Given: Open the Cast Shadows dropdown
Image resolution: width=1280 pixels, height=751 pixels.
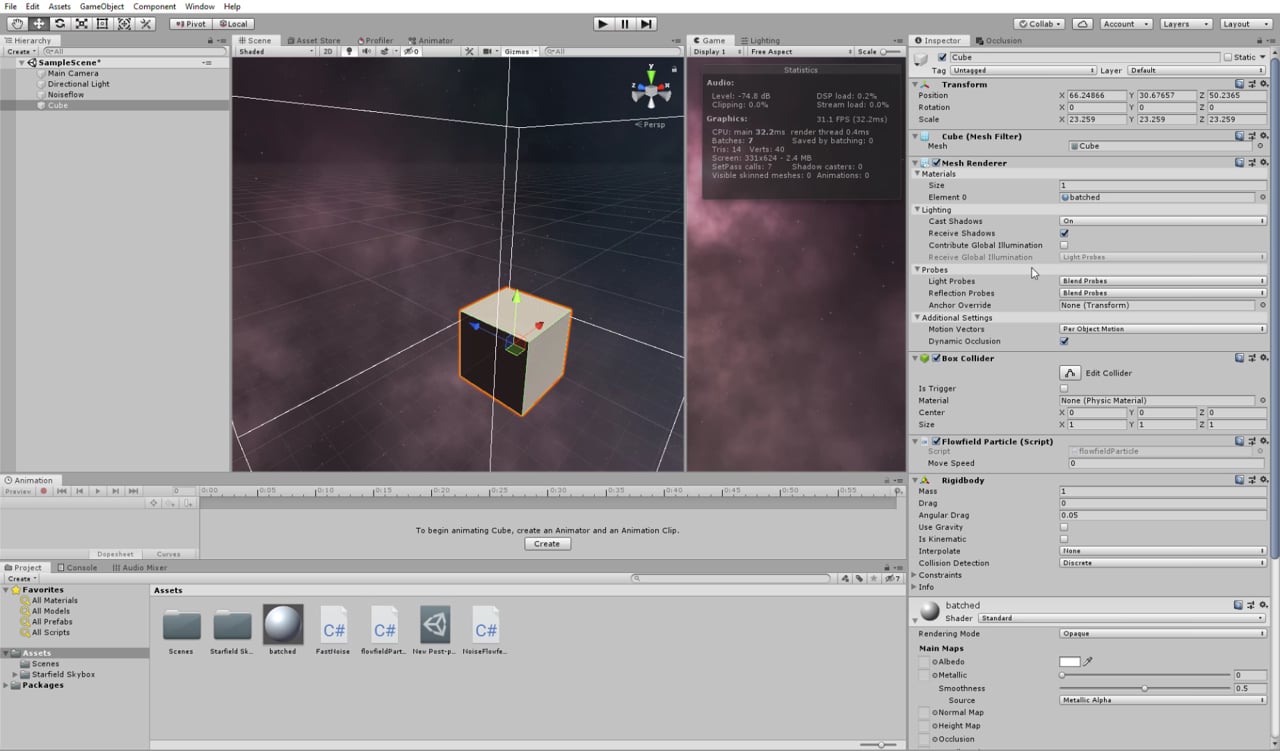Looking at the screenshot, I should (x=1162, y=221).
